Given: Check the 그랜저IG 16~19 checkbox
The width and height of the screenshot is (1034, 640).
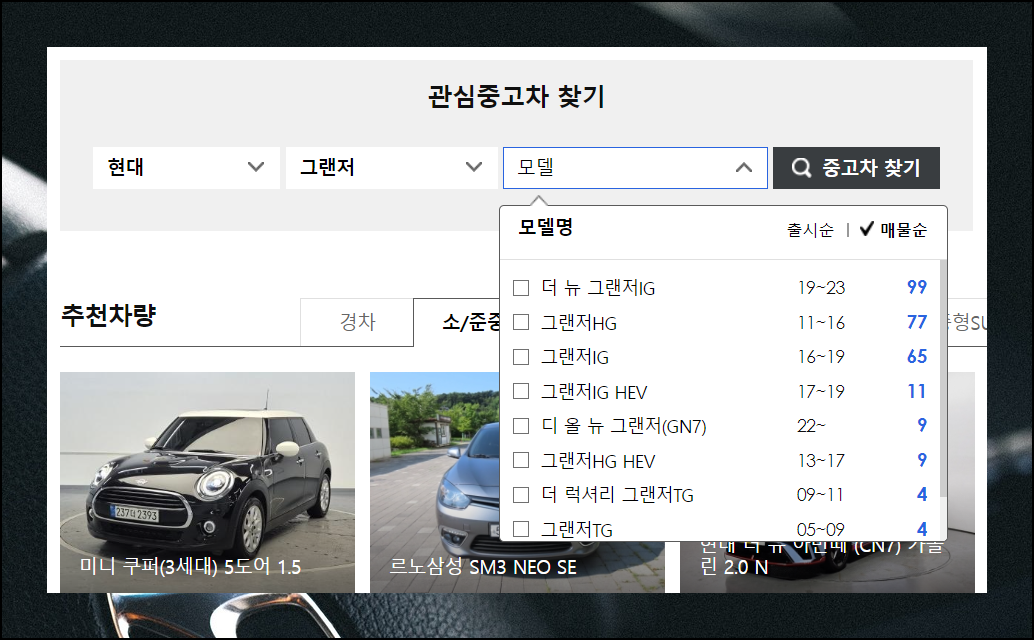Looking at the screenshot, I should coord(521,357).
